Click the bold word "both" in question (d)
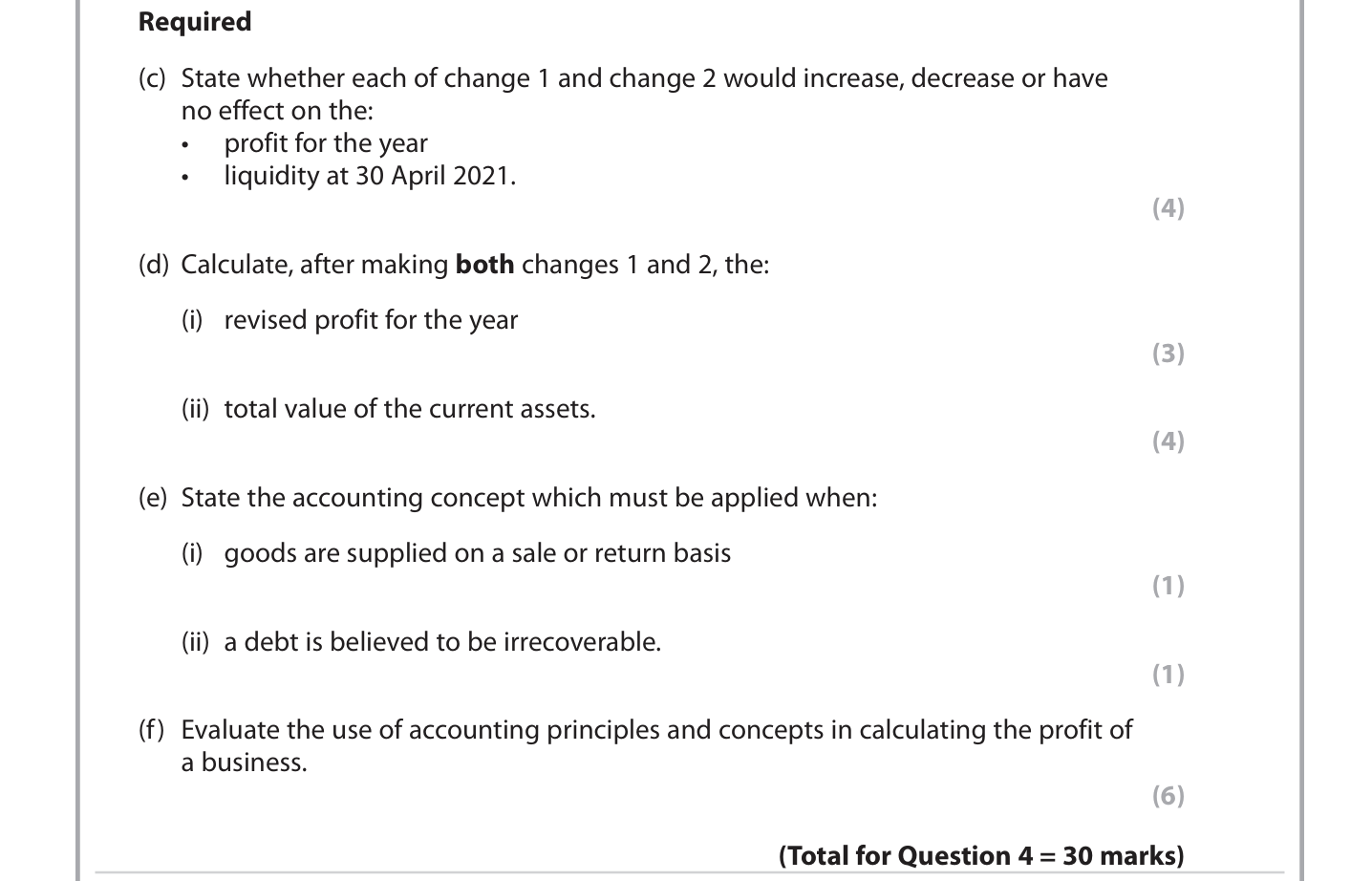This screenshot has width=1372, height=881. tap(484, 265)
